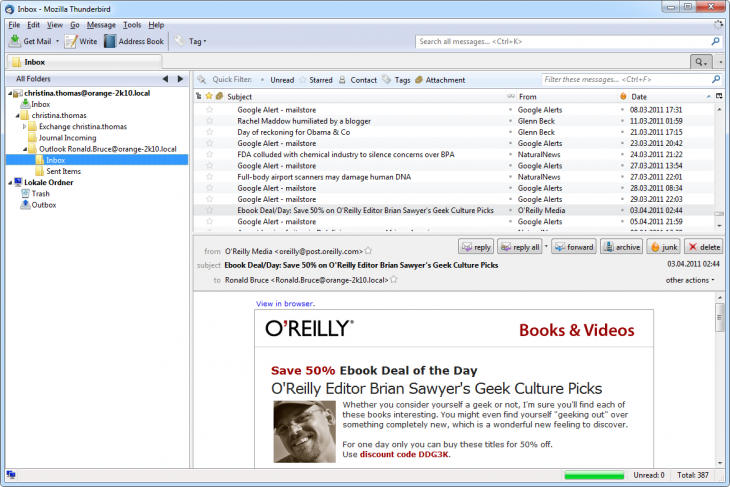Forward the current email
Viewport: 730px width, 487px height.
point(574,247)
